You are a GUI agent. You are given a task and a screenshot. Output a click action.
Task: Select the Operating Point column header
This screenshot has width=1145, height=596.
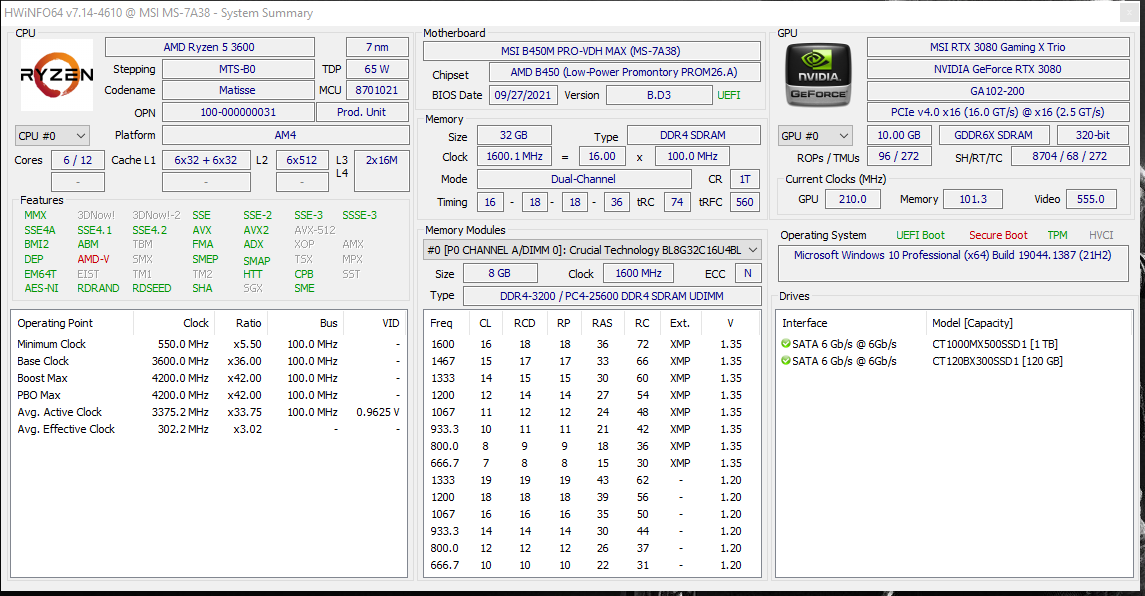(x=72, y=323)
